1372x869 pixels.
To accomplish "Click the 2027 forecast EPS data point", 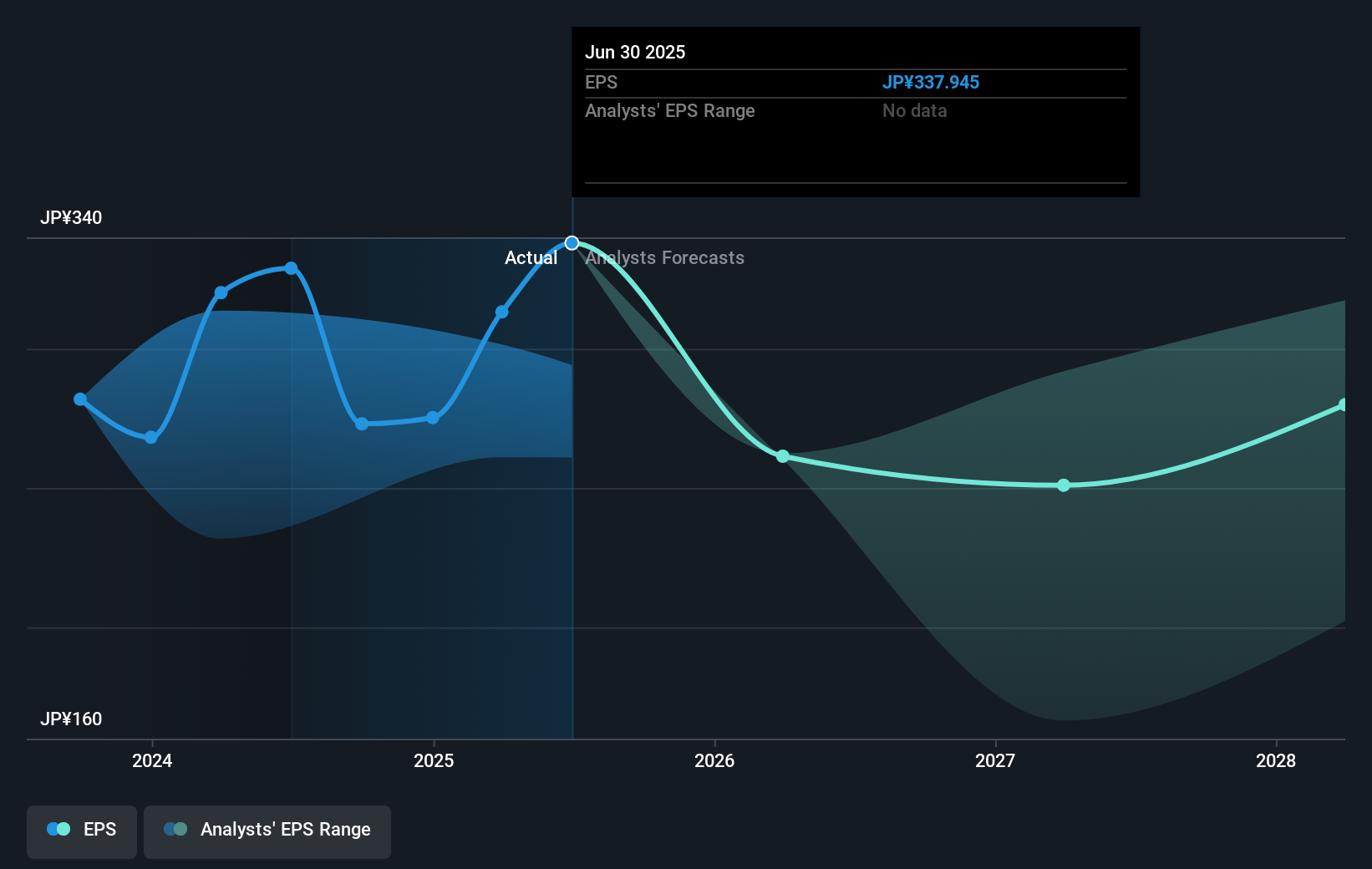I will pyautogui.click(x=1064, y=485).
